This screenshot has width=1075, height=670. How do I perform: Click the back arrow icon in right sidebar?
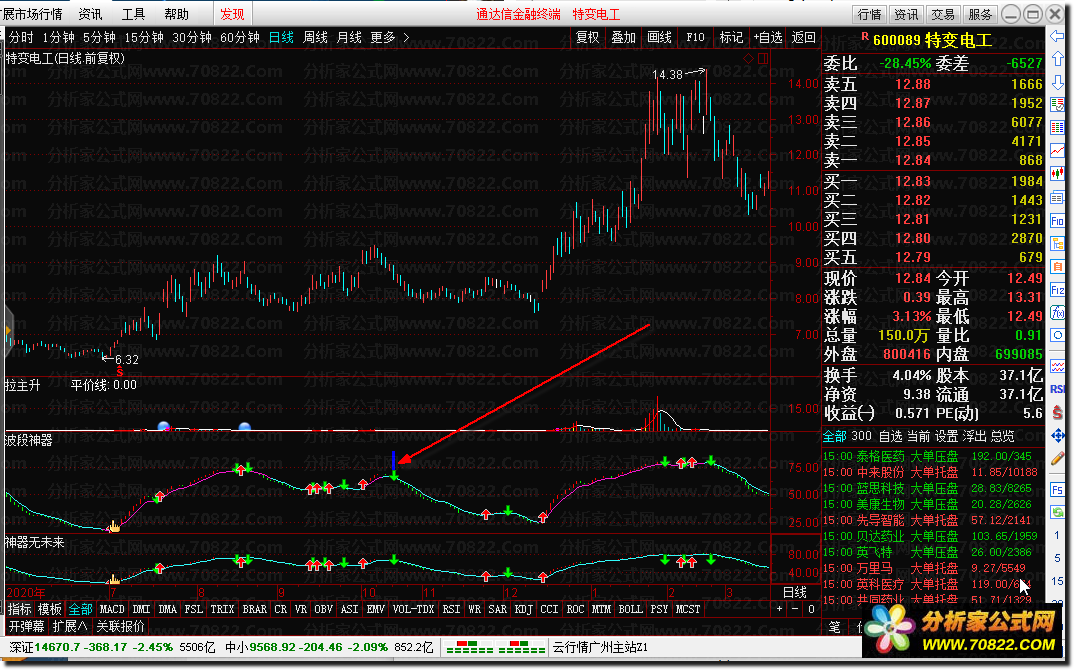(x=1056, y=35)
